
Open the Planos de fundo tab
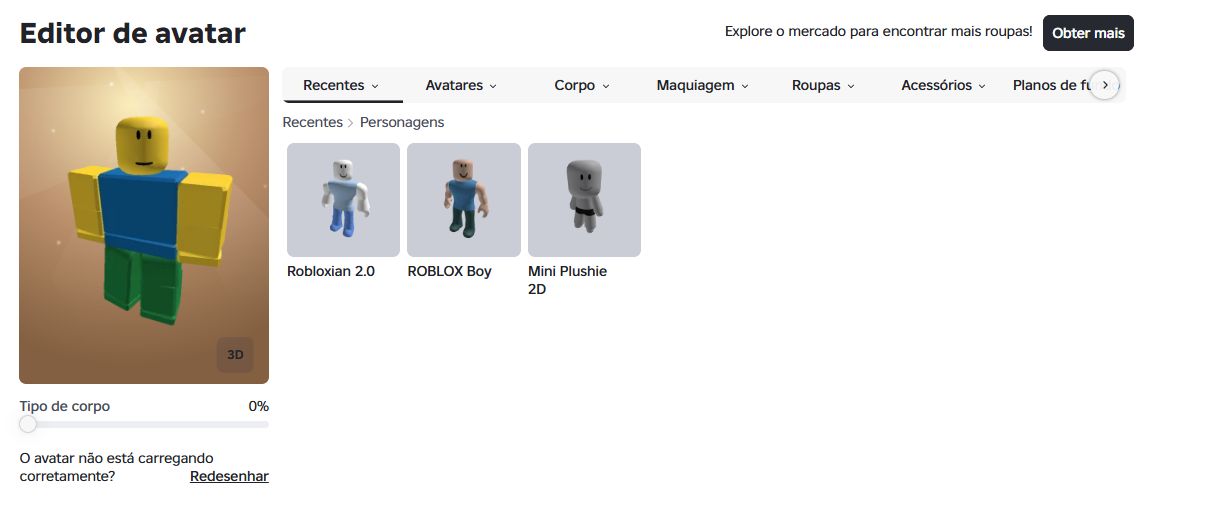pyautogui.click(x=1050, y=85)
